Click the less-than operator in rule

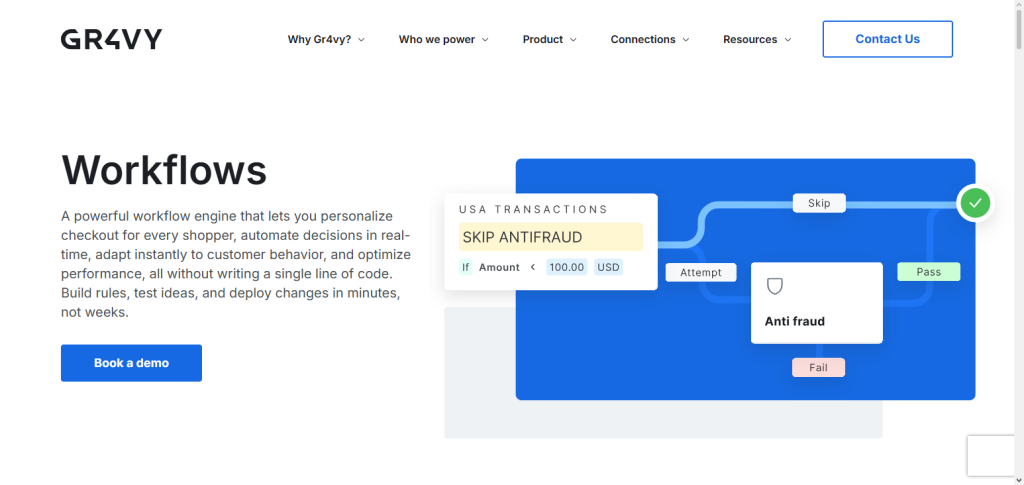tap(533, 267)
